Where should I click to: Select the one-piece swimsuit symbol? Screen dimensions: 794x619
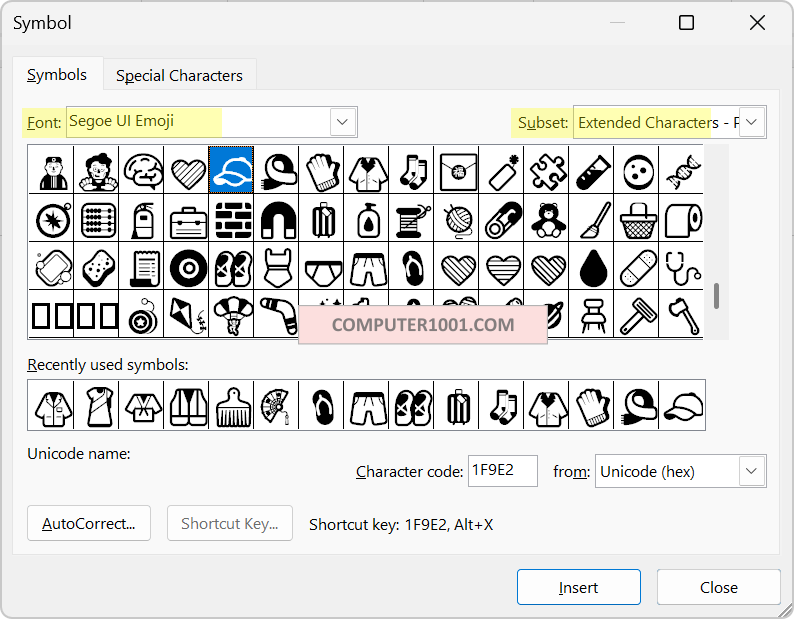276,266
